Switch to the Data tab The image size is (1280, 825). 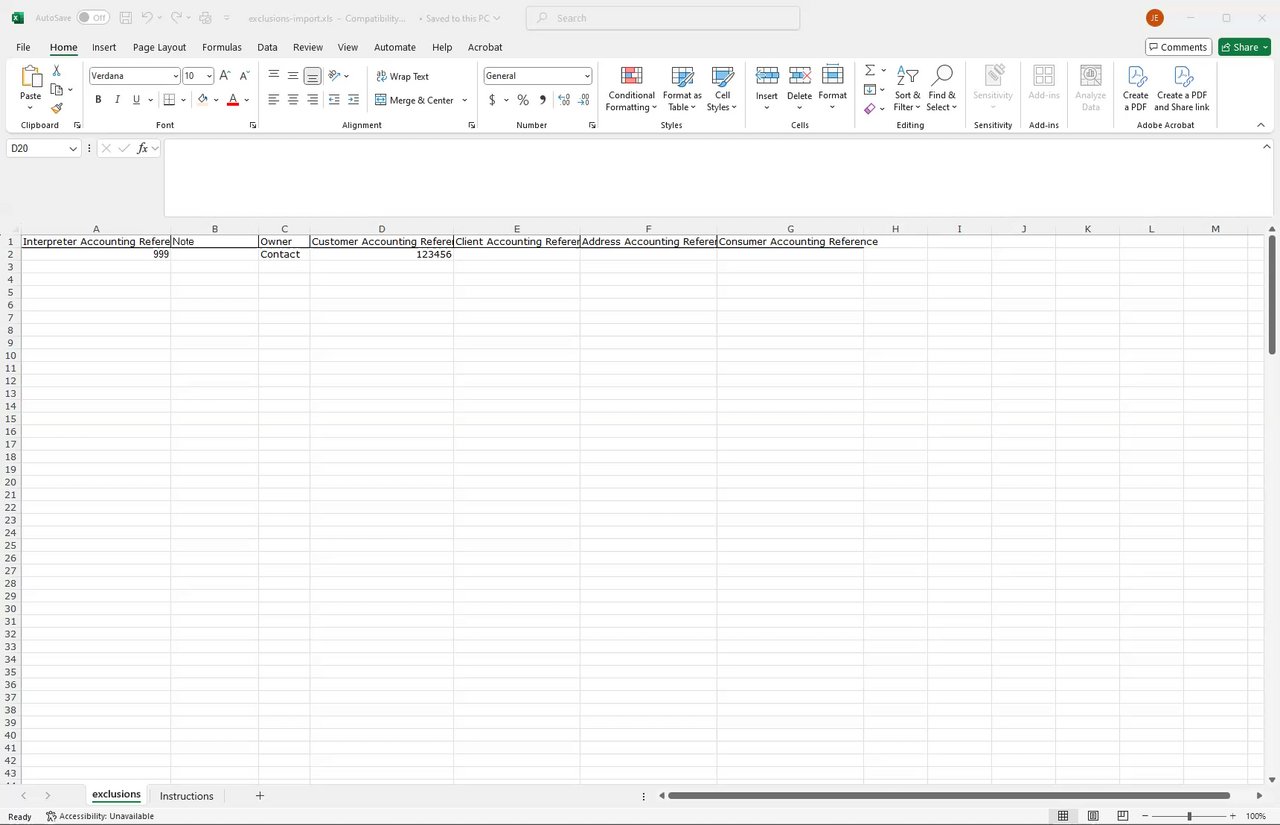click(267, 47)
